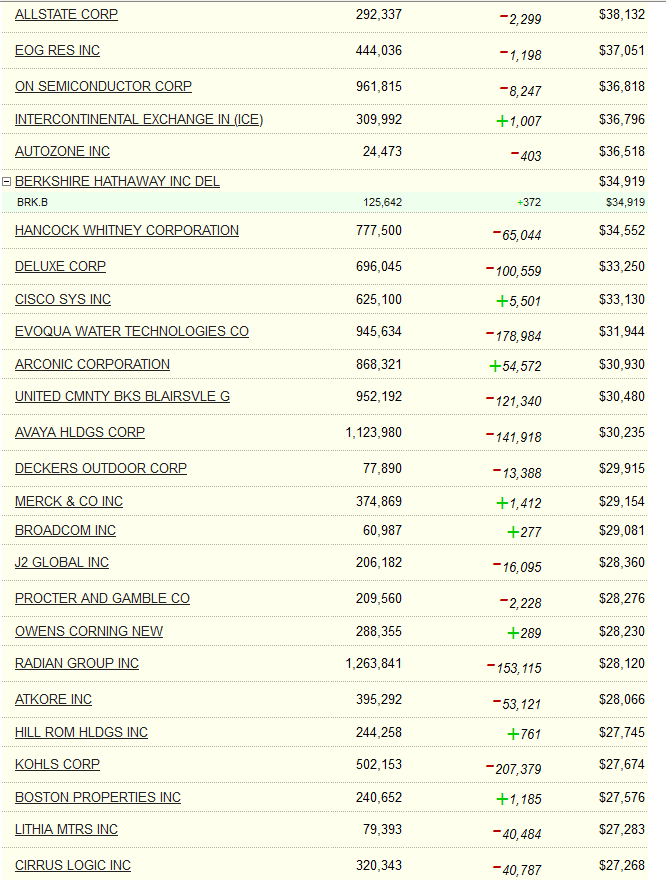The height and width of the screenshot is (880, 666).
Task: Open the BROADCOM INC link
Action: tap(65, 531)
